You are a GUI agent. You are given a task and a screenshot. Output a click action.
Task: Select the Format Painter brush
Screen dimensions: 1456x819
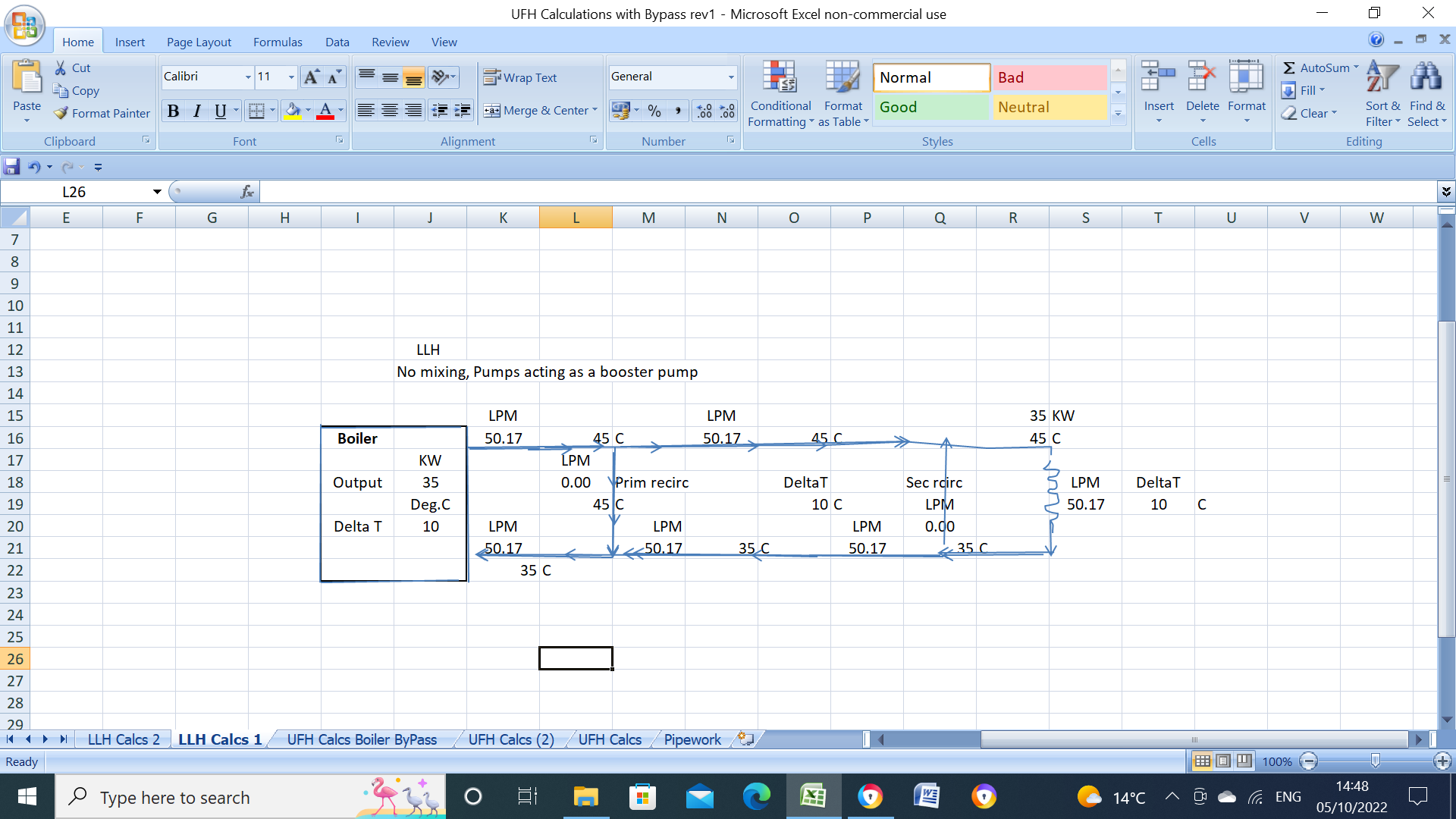tap(61, 114)
